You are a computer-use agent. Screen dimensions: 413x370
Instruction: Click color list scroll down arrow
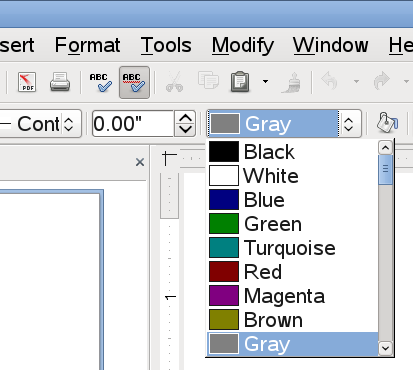coord(386,348)
